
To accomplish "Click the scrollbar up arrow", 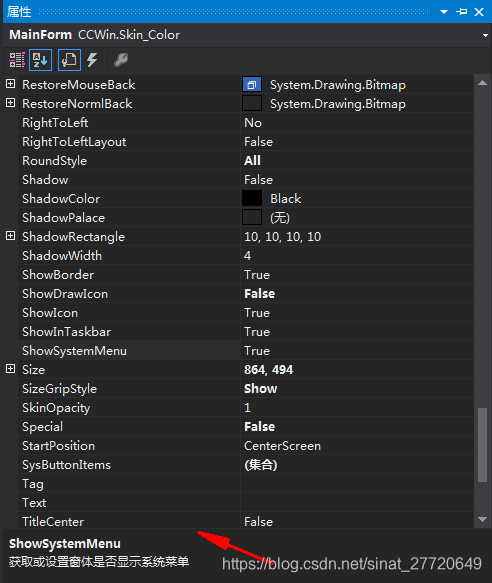I will [x=482, y=83].
